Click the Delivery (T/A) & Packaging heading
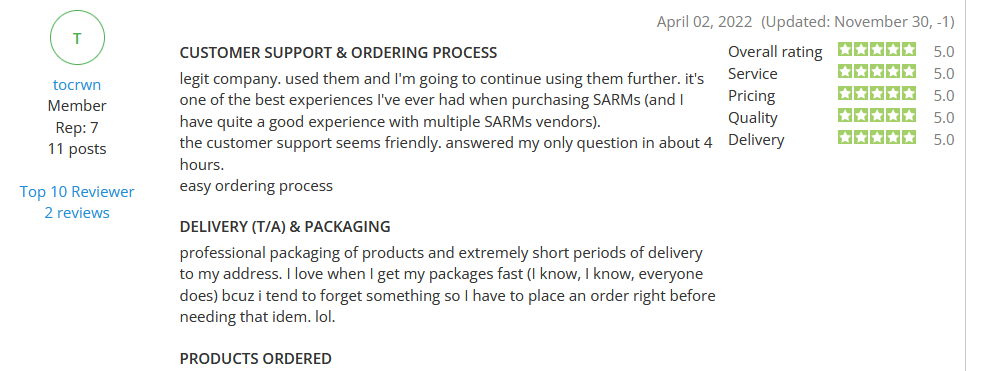The width and height of the screenshot is (989, 371). (285, 227)
